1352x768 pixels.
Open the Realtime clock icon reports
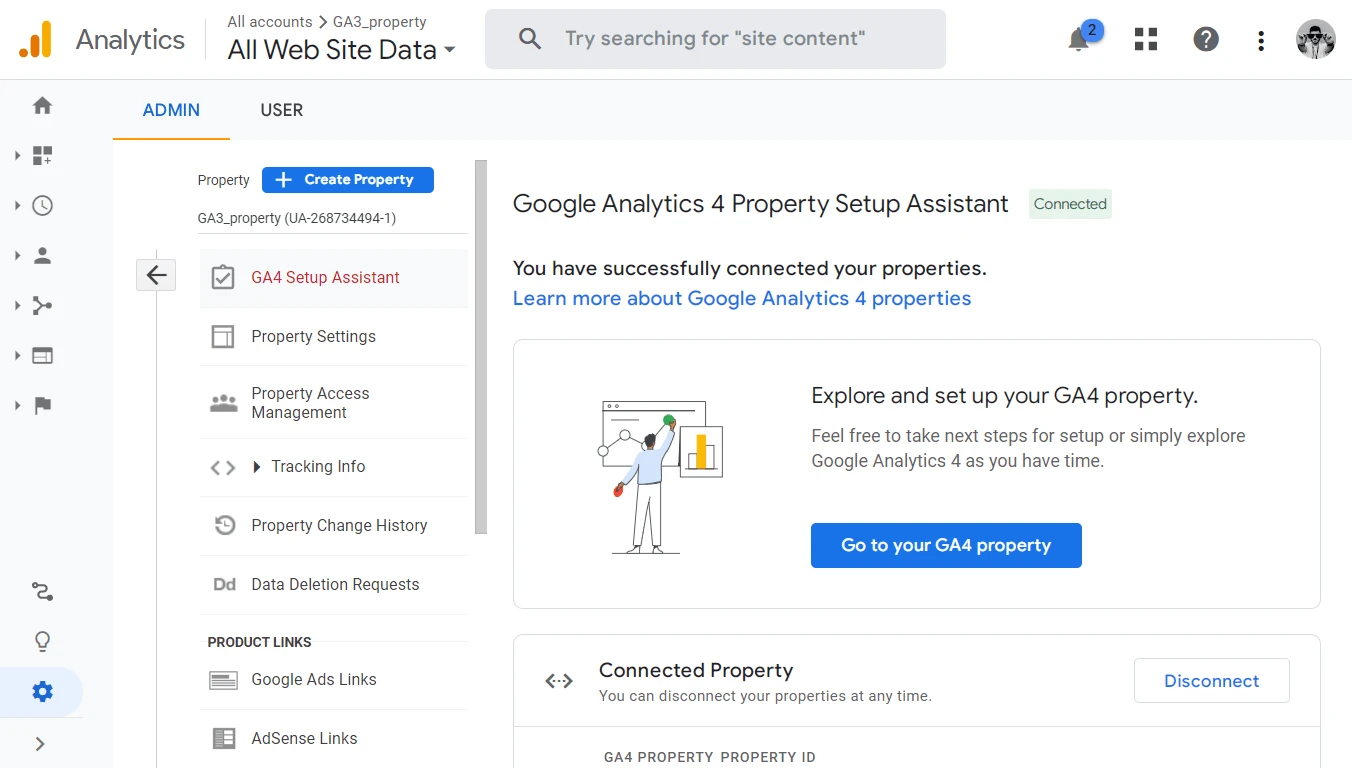42,206
